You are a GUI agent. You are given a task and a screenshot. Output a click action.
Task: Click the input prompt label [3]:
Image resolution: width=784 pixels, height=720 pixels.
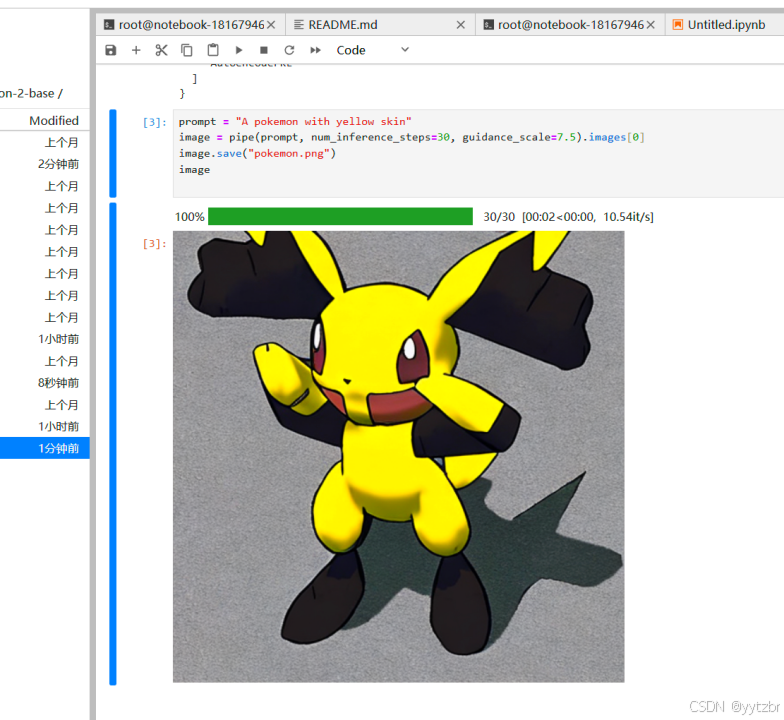154,122
